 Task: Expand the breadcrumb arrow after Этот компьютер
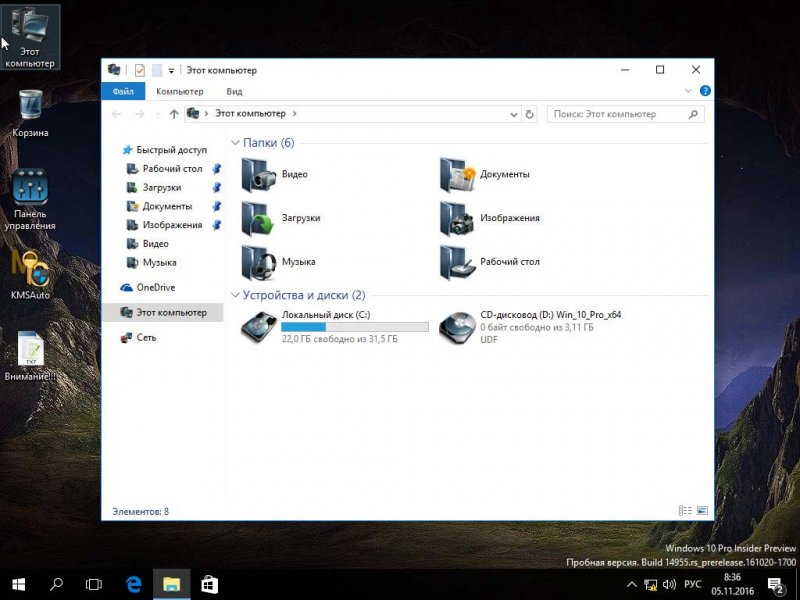[x=294, y=114]
